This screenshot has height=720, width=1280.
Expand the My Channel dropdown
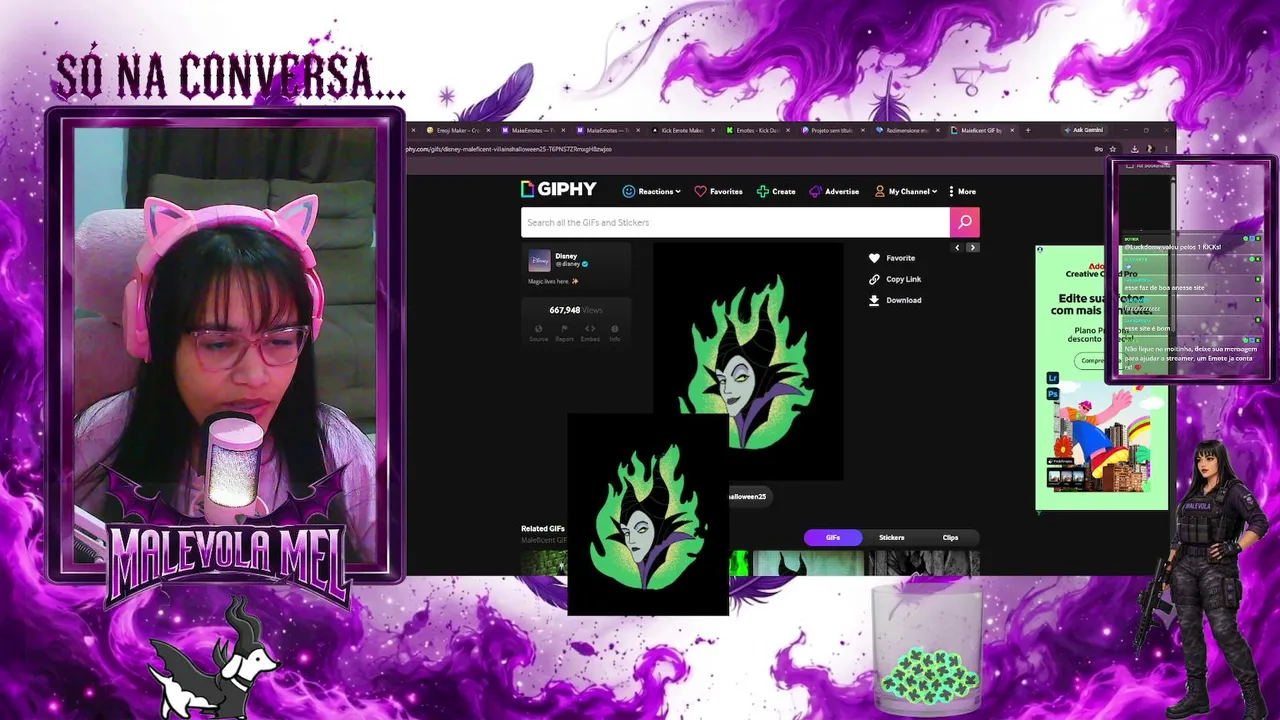[906, 191]
